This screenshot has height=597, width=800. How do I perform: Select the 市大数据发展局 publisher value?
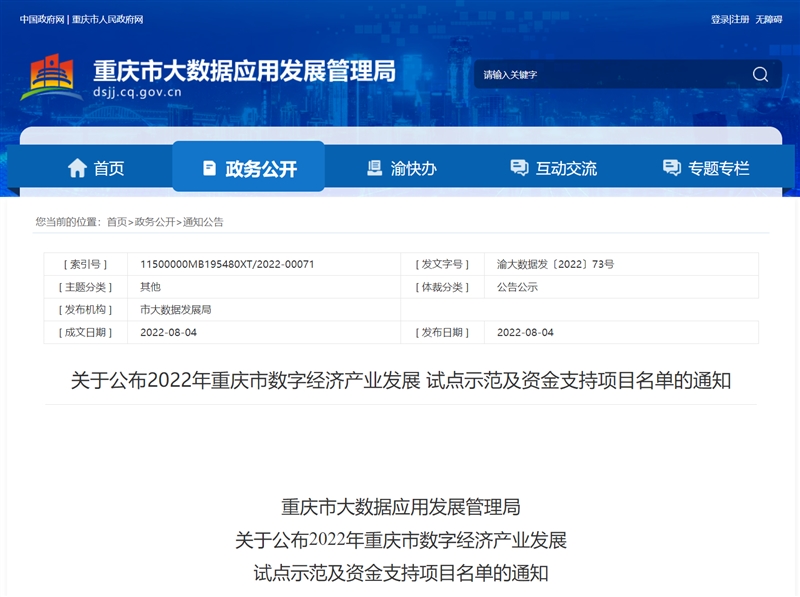tap(176, 310)
